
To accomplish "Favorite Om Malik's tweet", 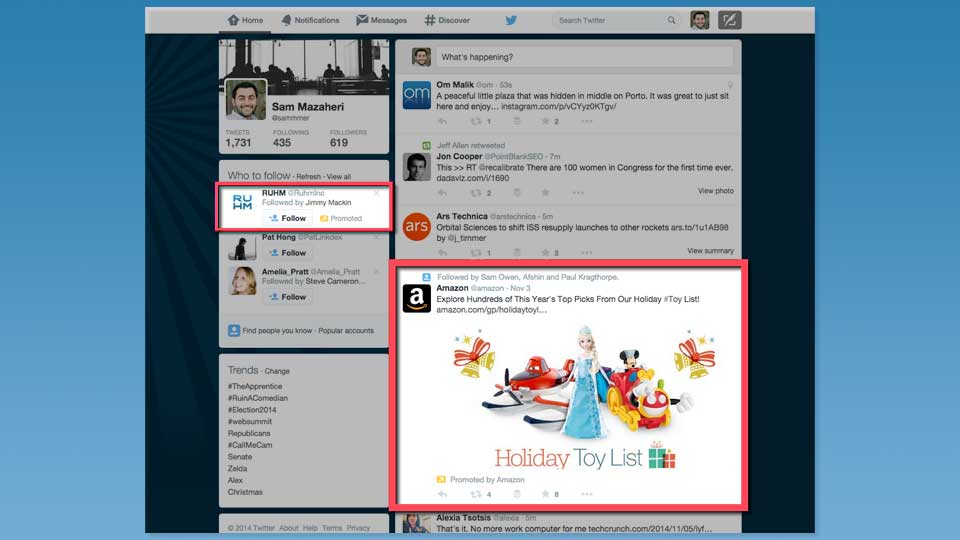I will coord(545,121).
